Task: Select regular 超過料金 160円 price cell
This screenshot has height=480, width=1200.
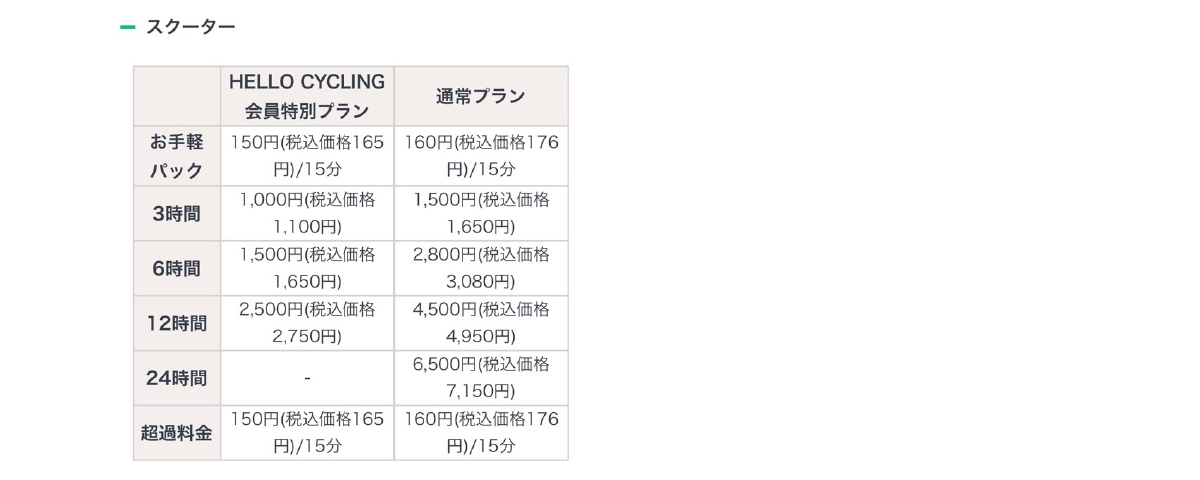Action: (481, 433)
